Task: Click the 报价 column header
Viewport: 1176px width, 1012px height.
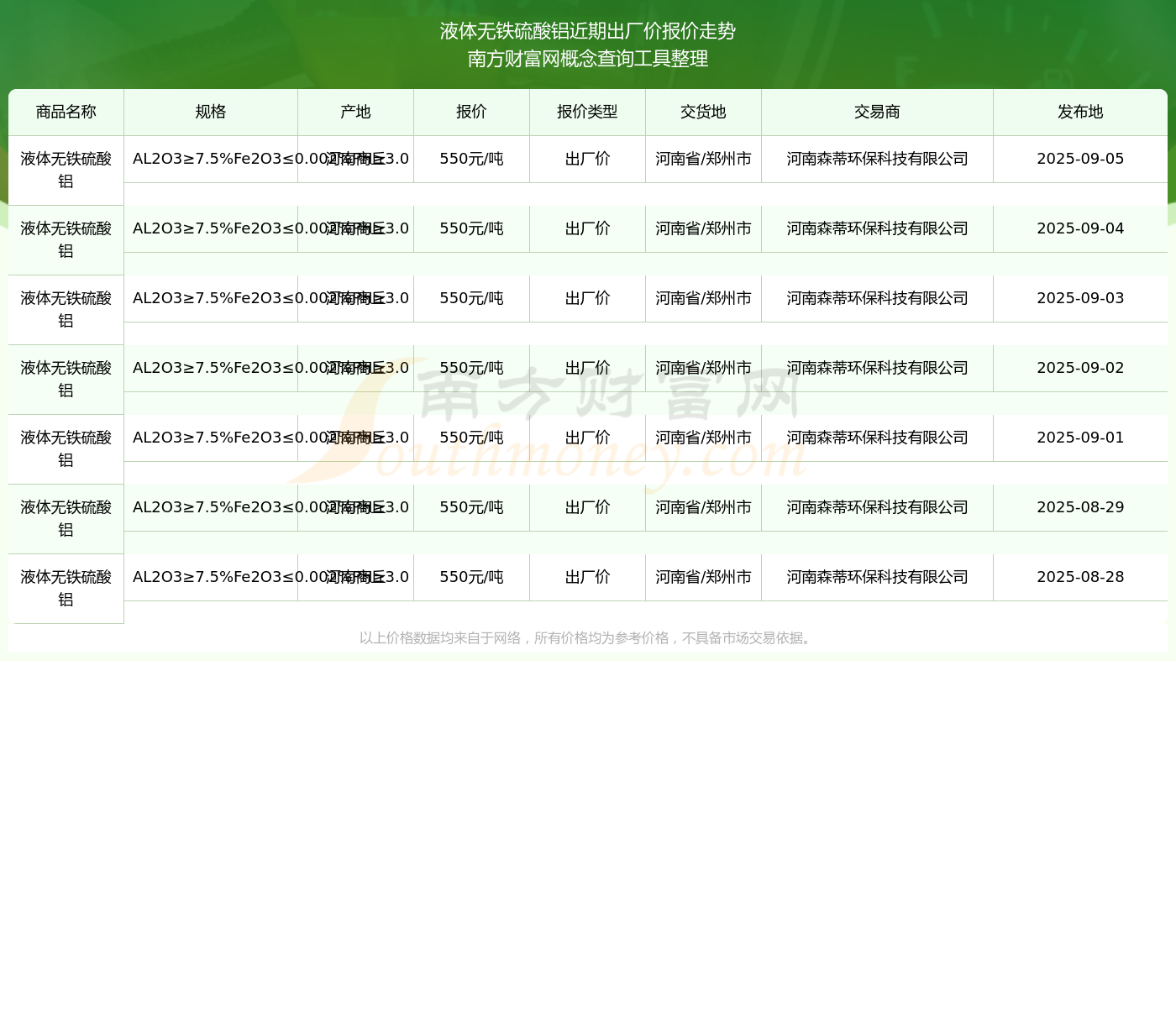Action: point(471,112)
